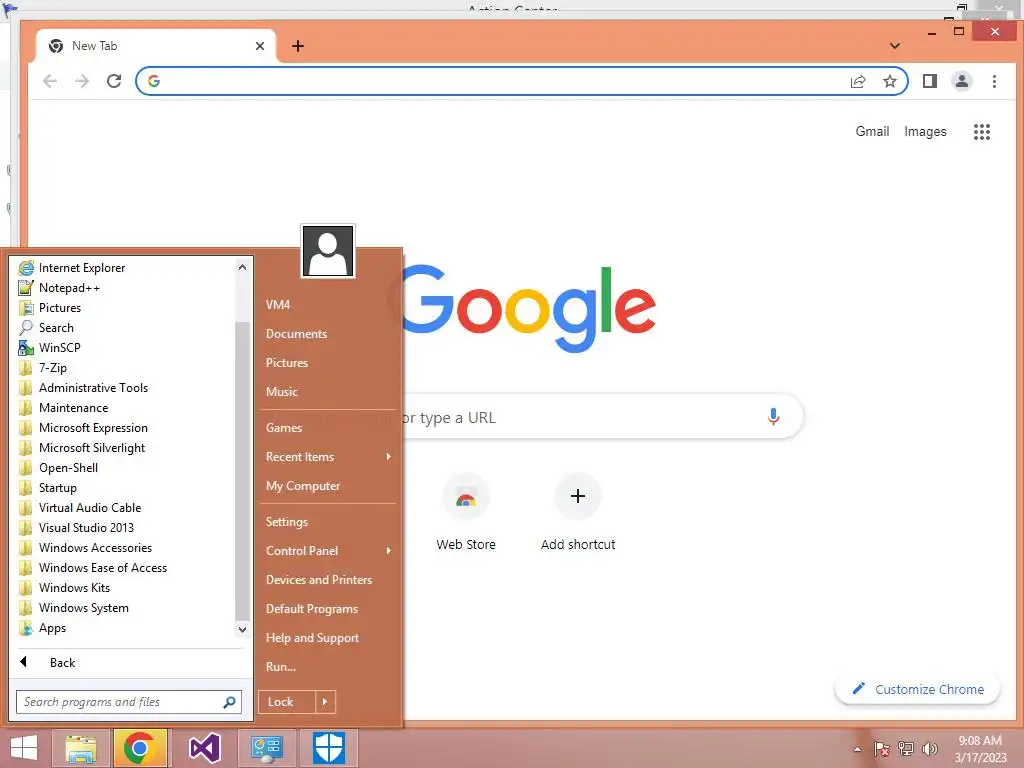The image size is (1024, 768).
Task: Open the Control Panel taskbar icon
Action: [x=266, y=748]
